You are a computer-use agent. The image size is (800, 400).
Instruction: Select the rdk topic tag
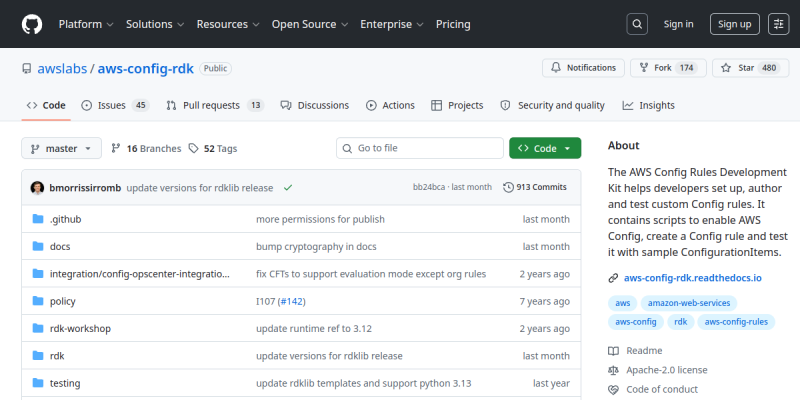[681, 322]
